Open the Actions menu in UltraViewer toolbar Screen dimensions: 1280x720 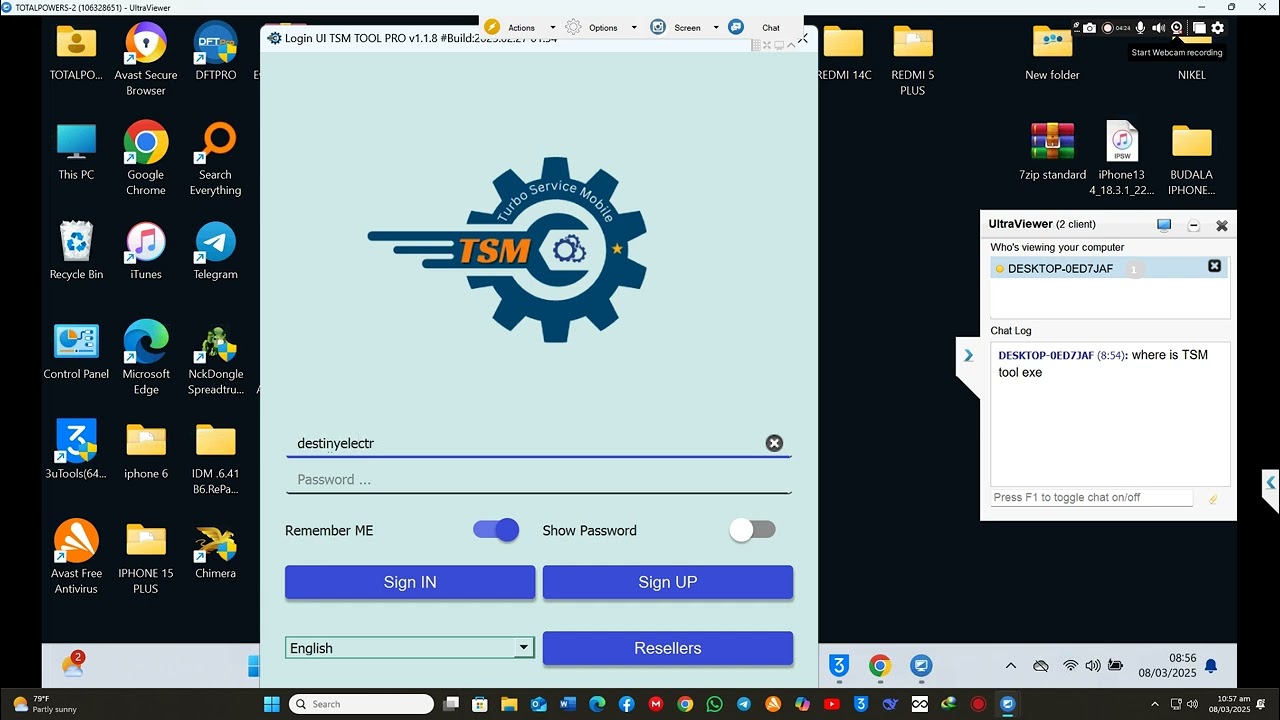[x=521, y=28]
